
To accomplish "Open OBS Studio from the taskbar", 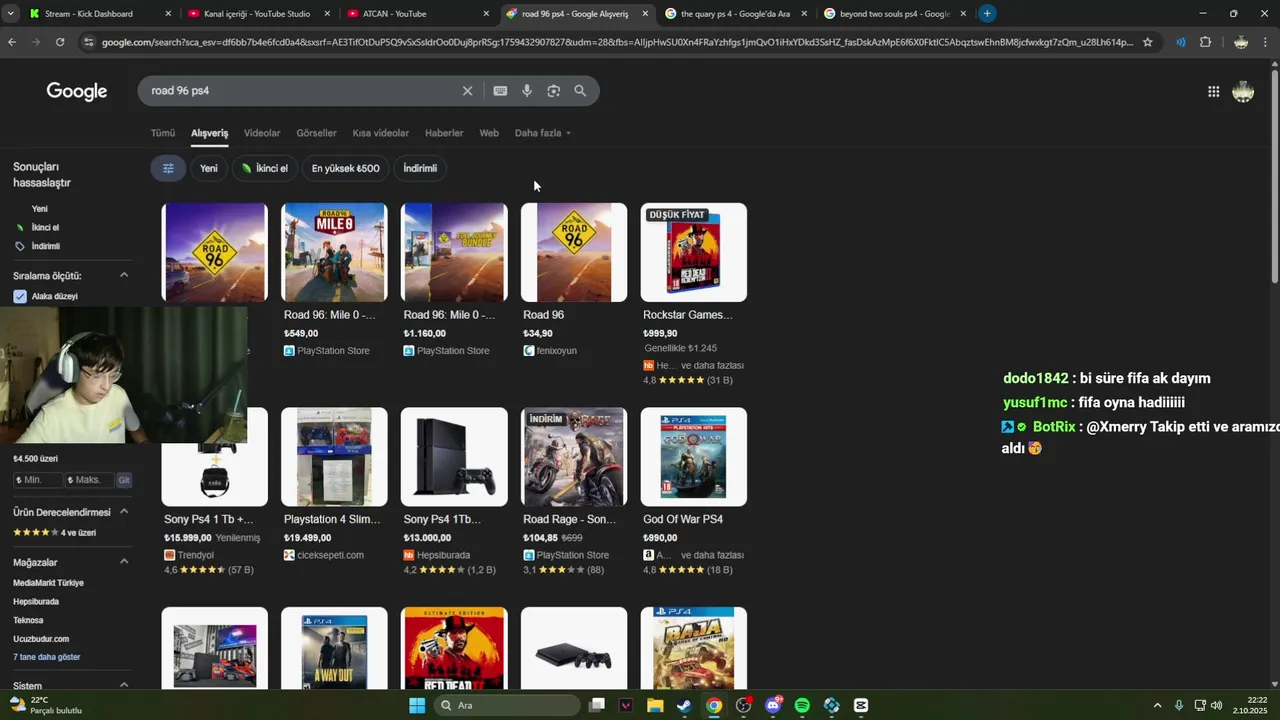I will [x=743, y=705].
